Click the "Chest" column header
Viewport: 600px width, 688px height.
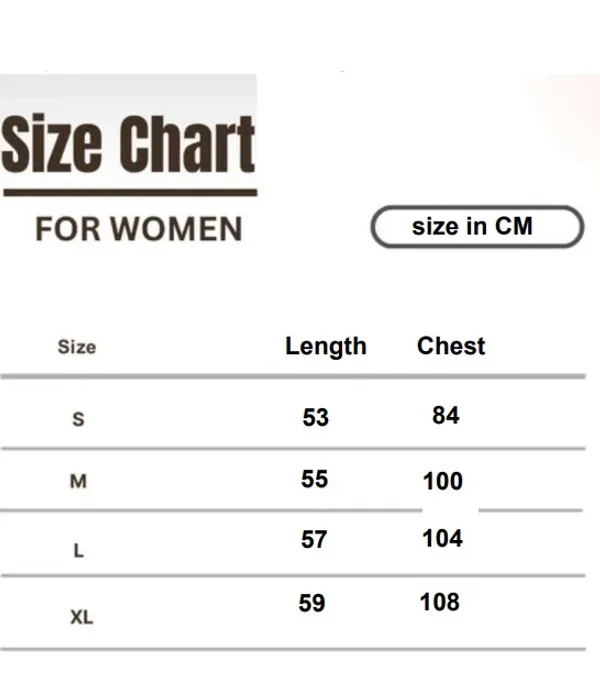click(x=451, y=346)
